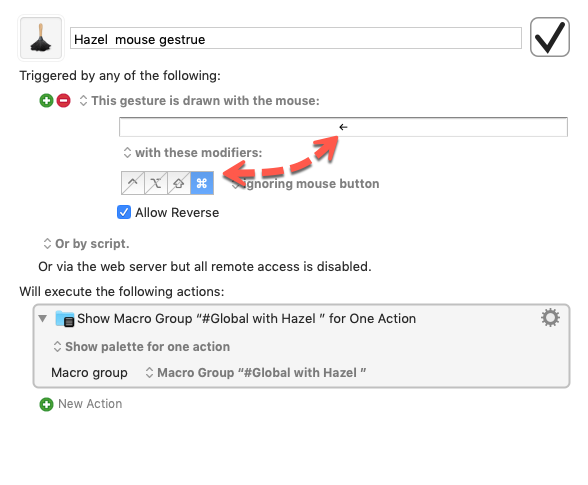Click the gesture drawing field
Viewport: 588px width, 485px height.
coord(343,127)
